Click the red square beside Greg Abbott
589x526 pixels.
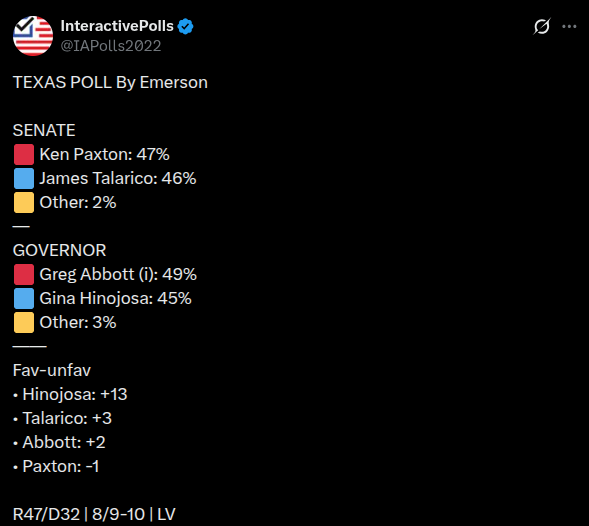point(24,274)
